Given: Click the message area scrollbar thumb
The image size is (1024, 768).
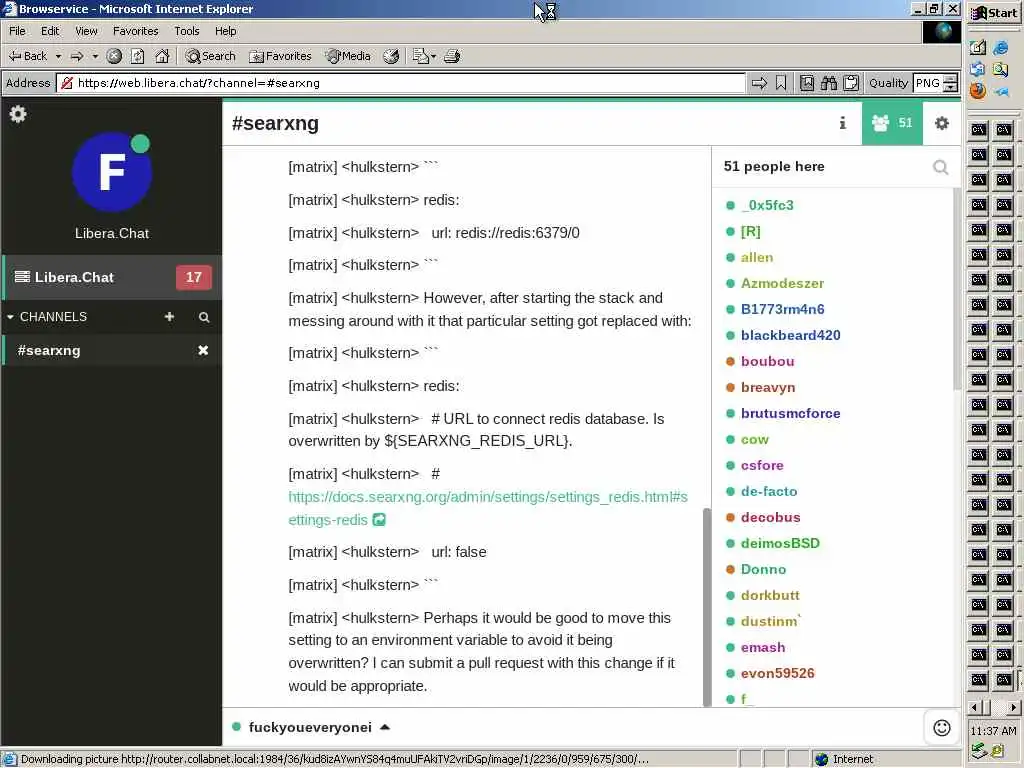Looking at the screenshot, I should [706, 607].
